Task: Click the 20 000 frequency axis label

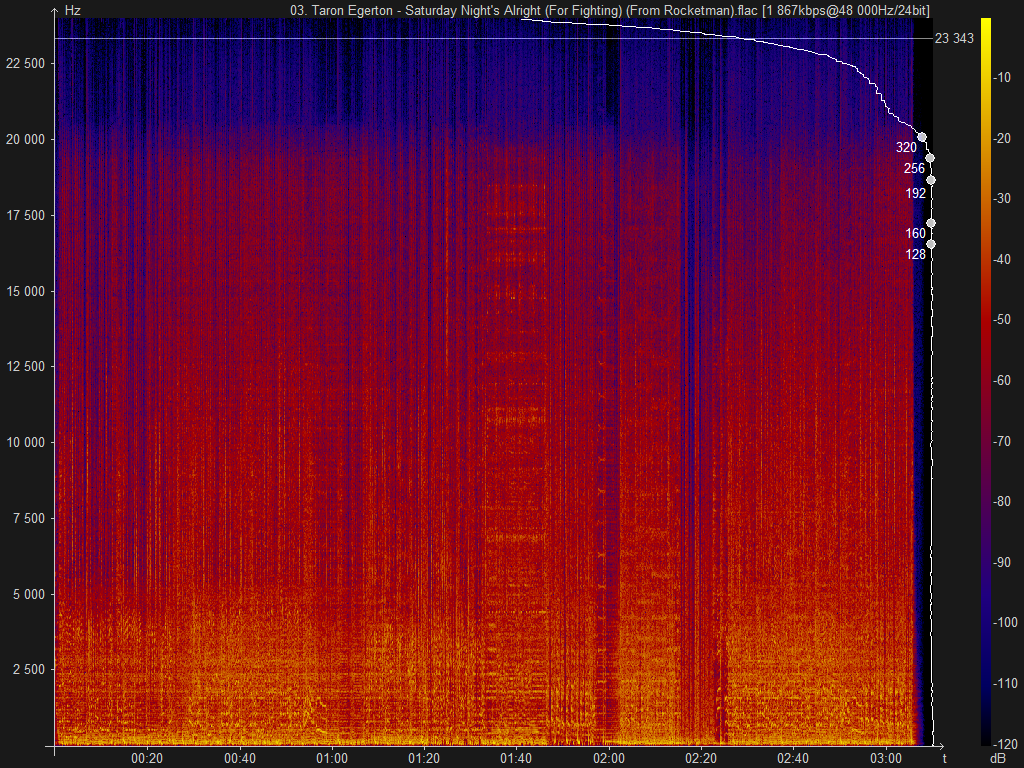Action: pos(25,140)
